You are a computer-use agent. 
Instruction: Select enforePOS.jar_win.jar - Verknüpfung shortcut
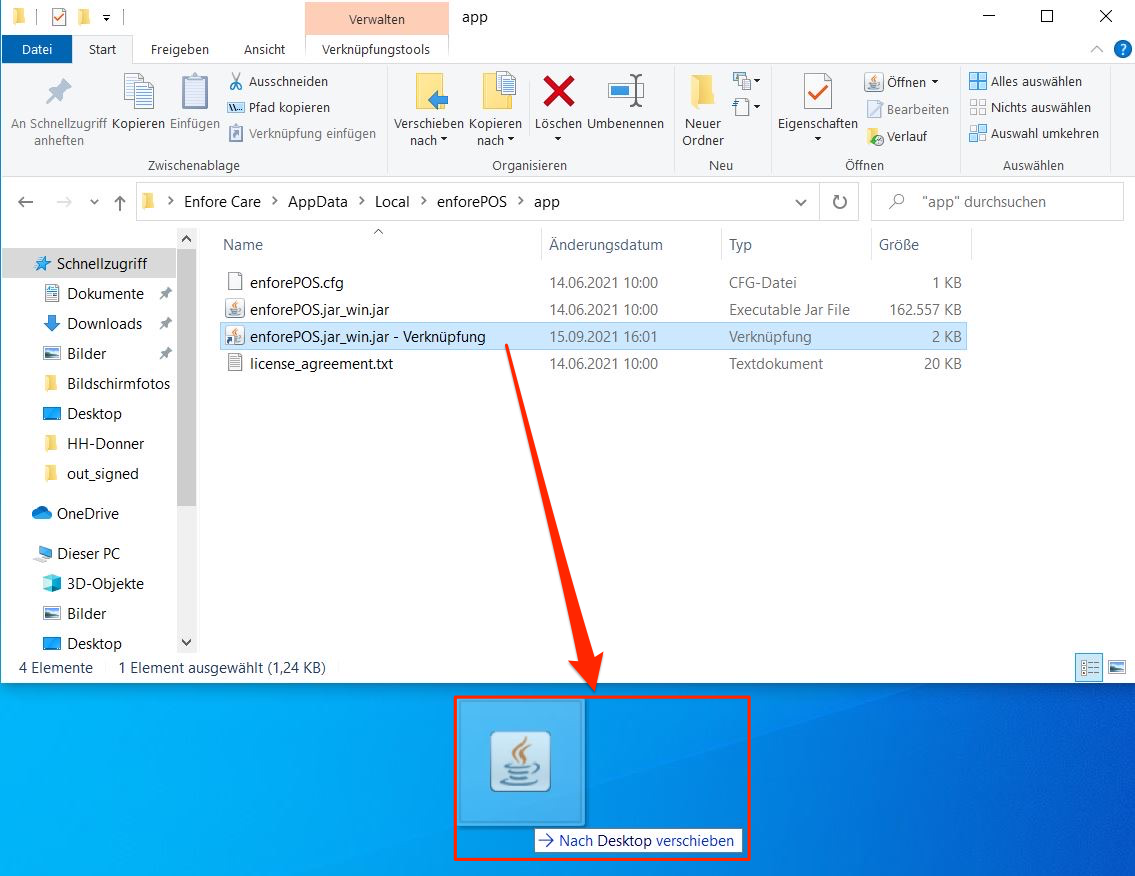pyautogui.click(x=593, y=337)
